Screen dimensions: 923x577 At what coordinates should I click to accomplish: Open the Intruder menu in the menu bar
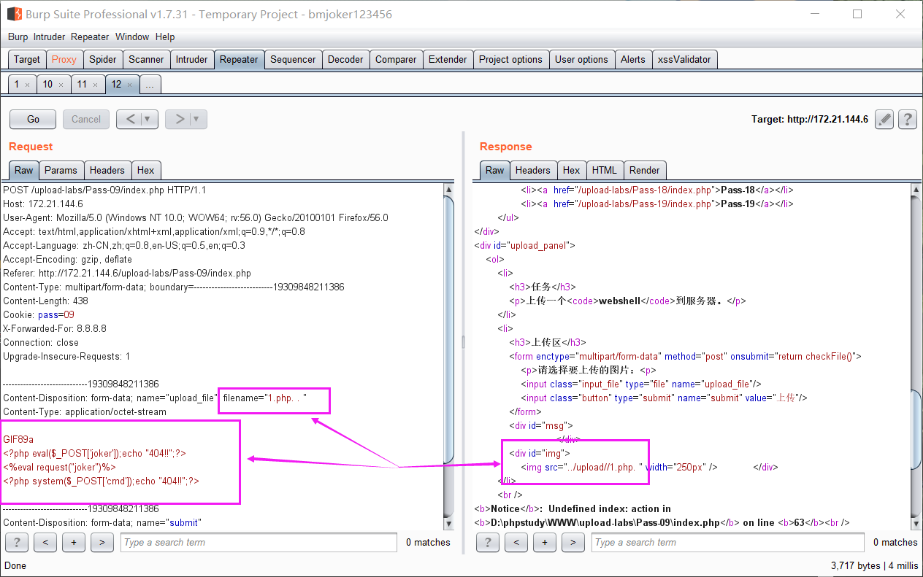click(49, 37)
